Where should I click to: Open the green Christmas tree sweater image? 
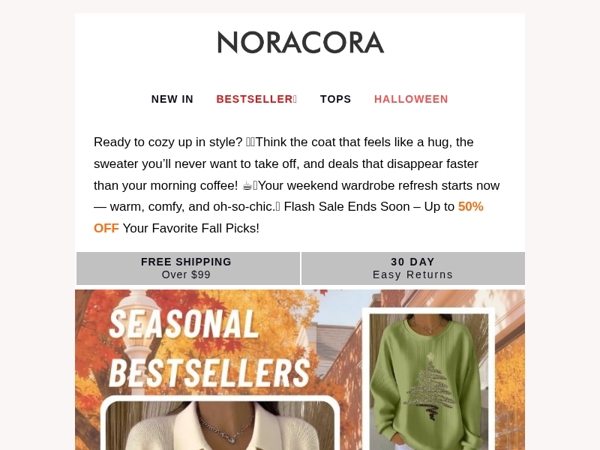(x=429, y=381)
